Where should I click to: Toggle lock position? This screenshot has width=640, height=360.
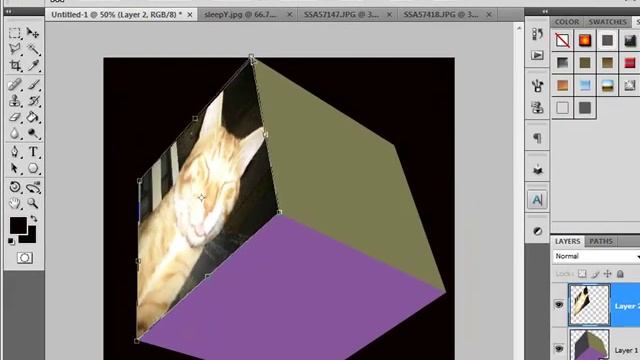[x=608, y=274]
